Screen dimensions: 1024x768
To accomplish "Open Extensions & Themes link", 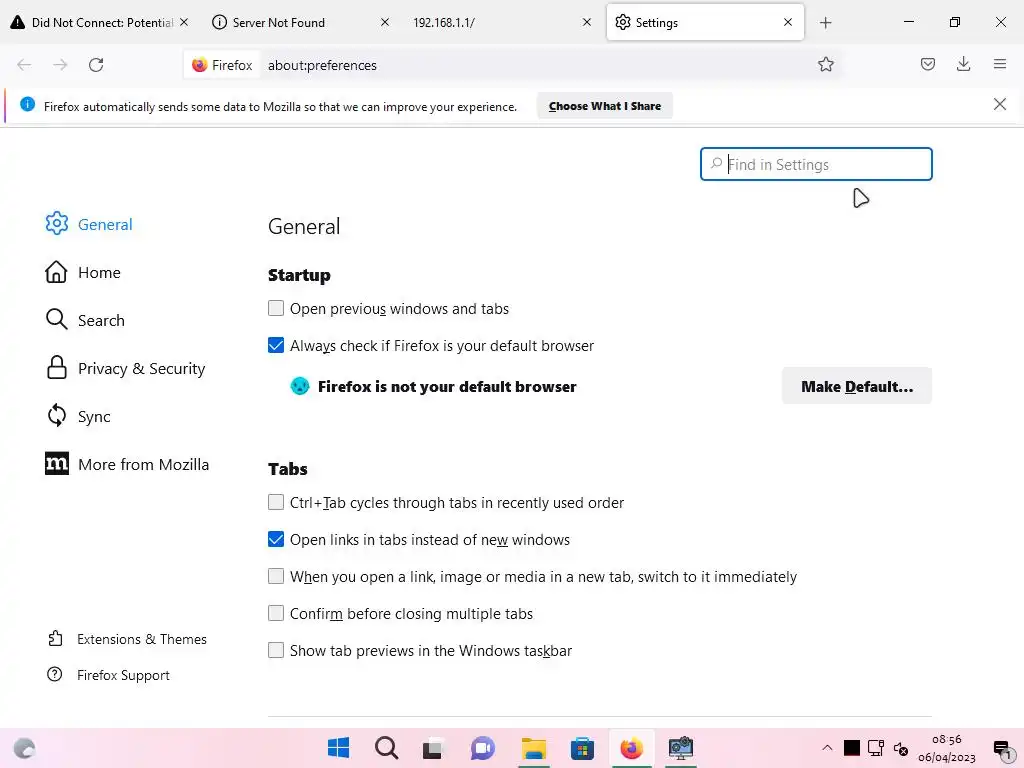I will coord(127,639).
